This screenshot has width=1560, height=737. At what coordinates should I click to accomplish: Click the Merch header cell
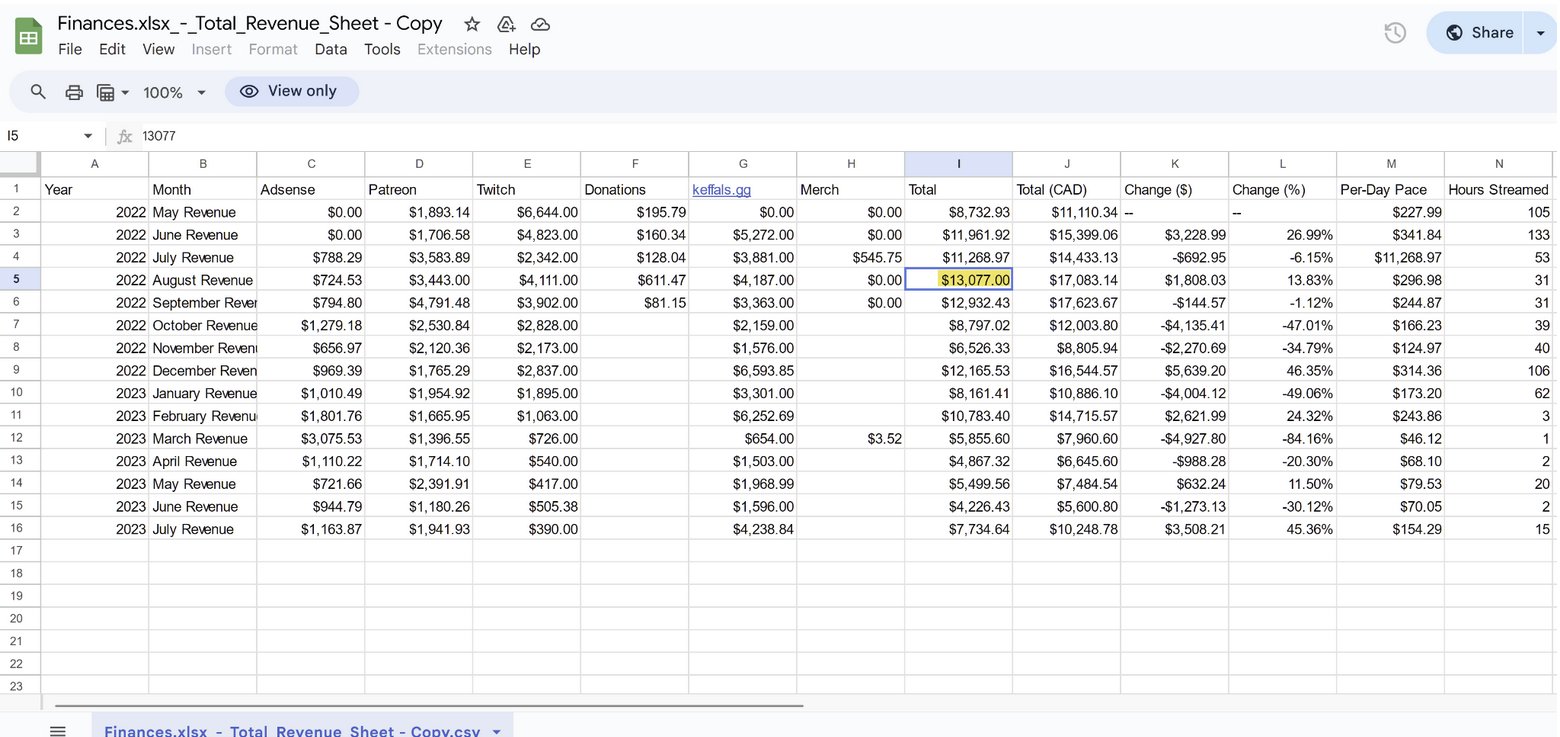850,189
